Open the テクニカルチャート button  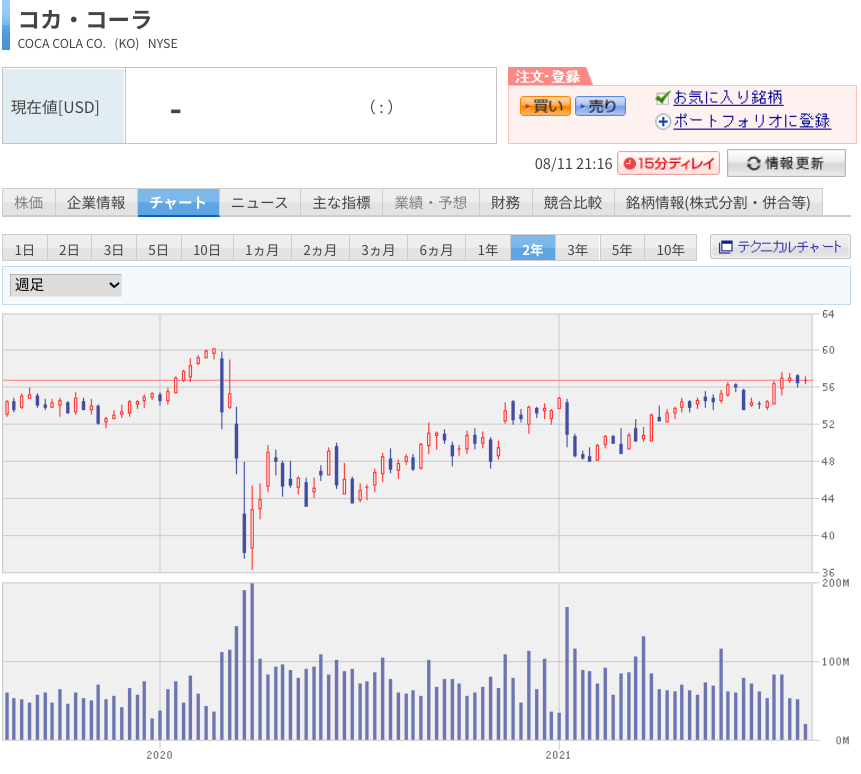point(780,246)
